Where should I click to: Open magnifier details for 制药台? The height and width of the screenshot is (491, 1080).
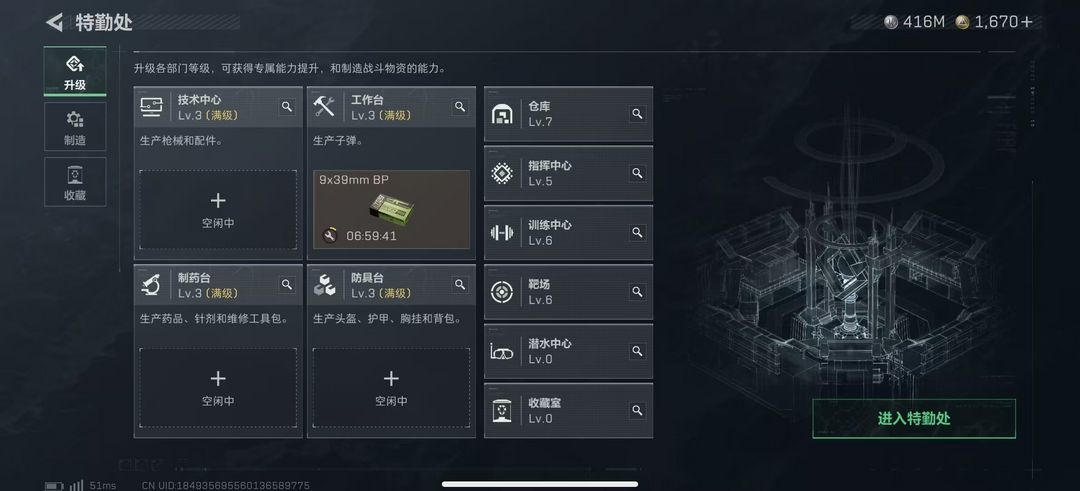coord(287,284)
